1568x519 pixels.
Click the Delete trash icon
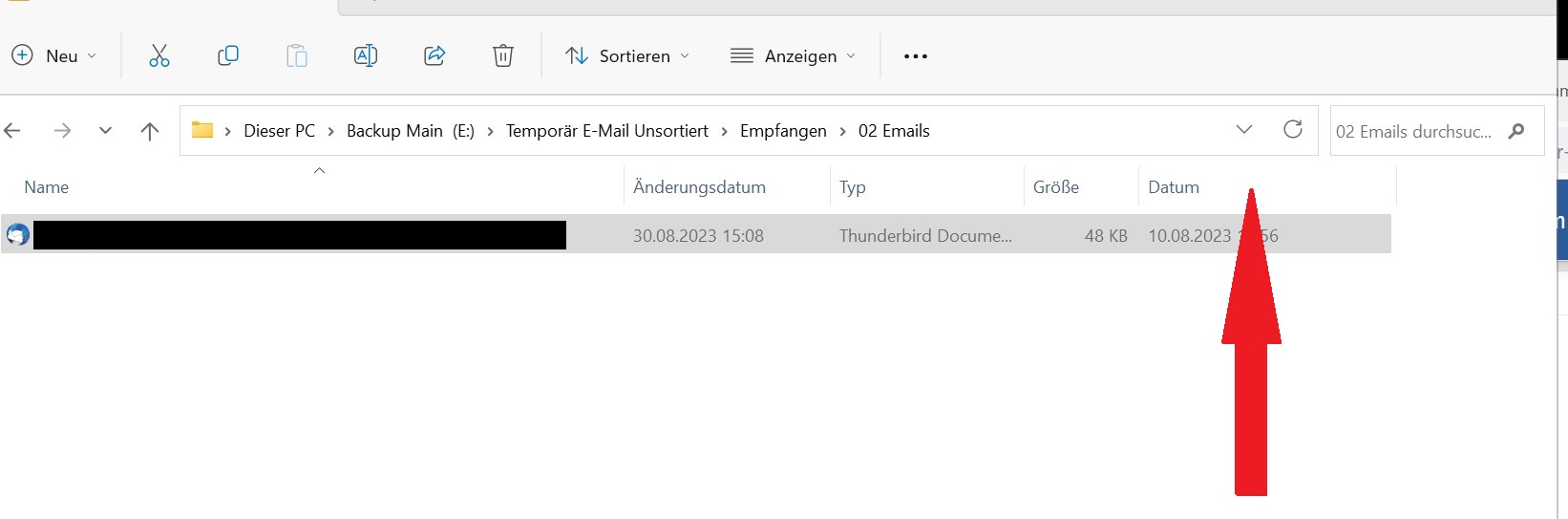pos(503,55)
